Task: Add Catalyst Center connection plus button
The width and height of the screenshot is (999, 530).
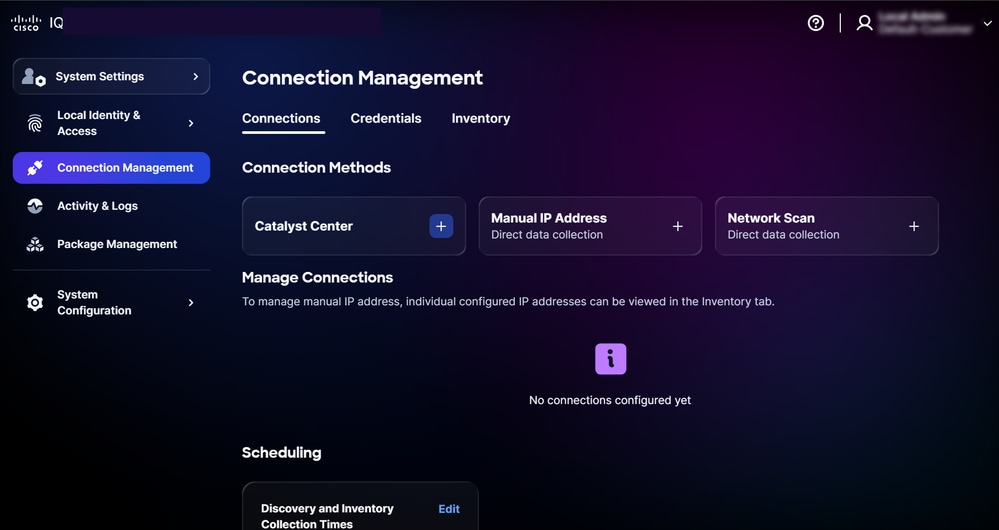Action: tap(441, 226)
